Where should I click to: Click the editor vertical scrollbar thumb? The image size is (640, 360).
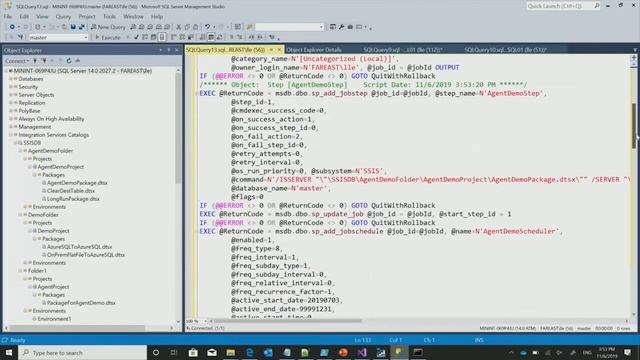(633, 126)
